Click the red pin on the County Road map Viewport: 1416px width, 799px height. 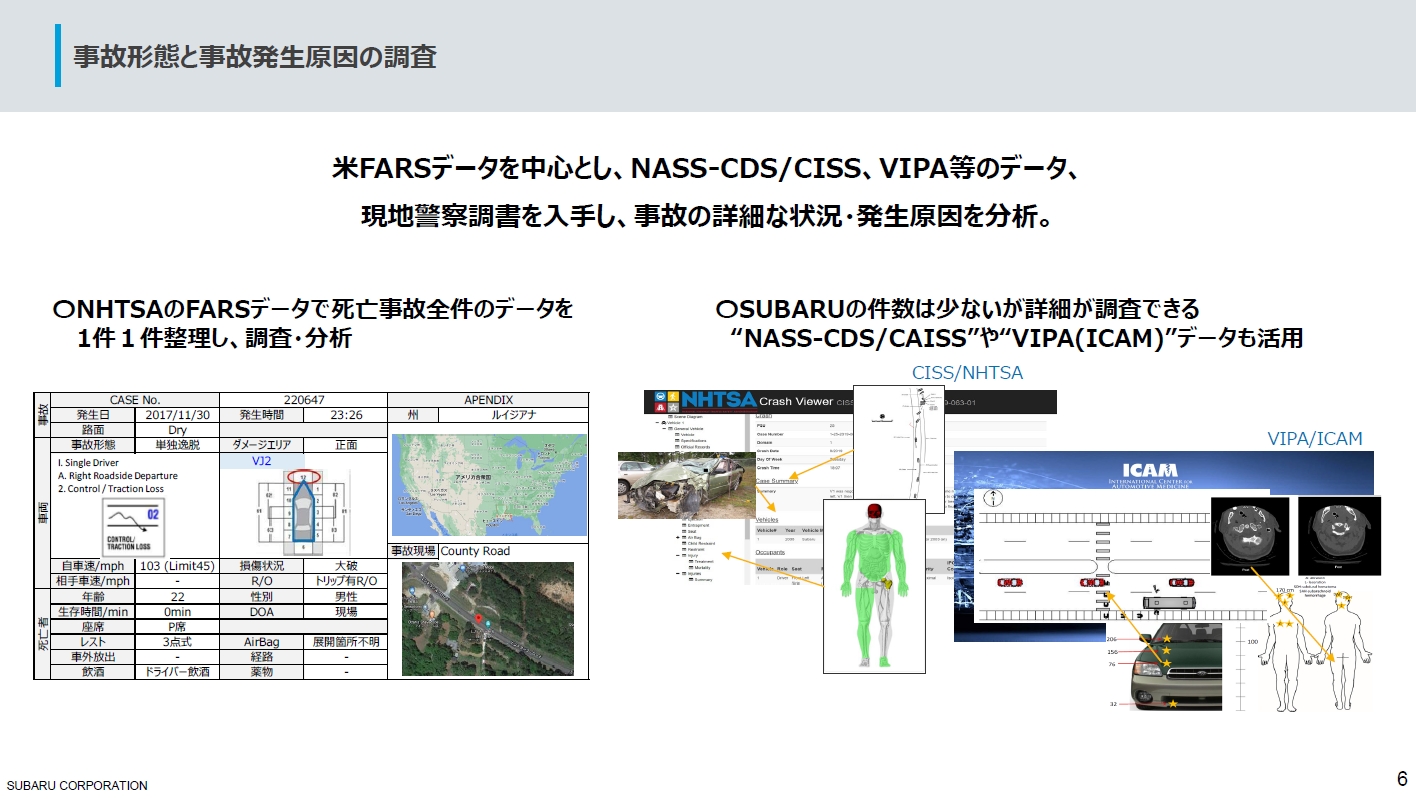point(481,618)
